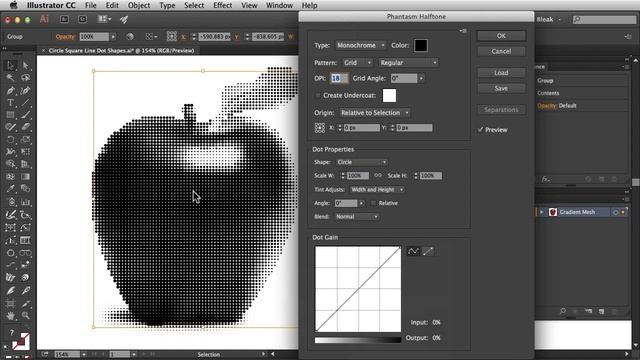Select the Eyedropper tool
The image size is (640, 360).
[x=10, y=189]
